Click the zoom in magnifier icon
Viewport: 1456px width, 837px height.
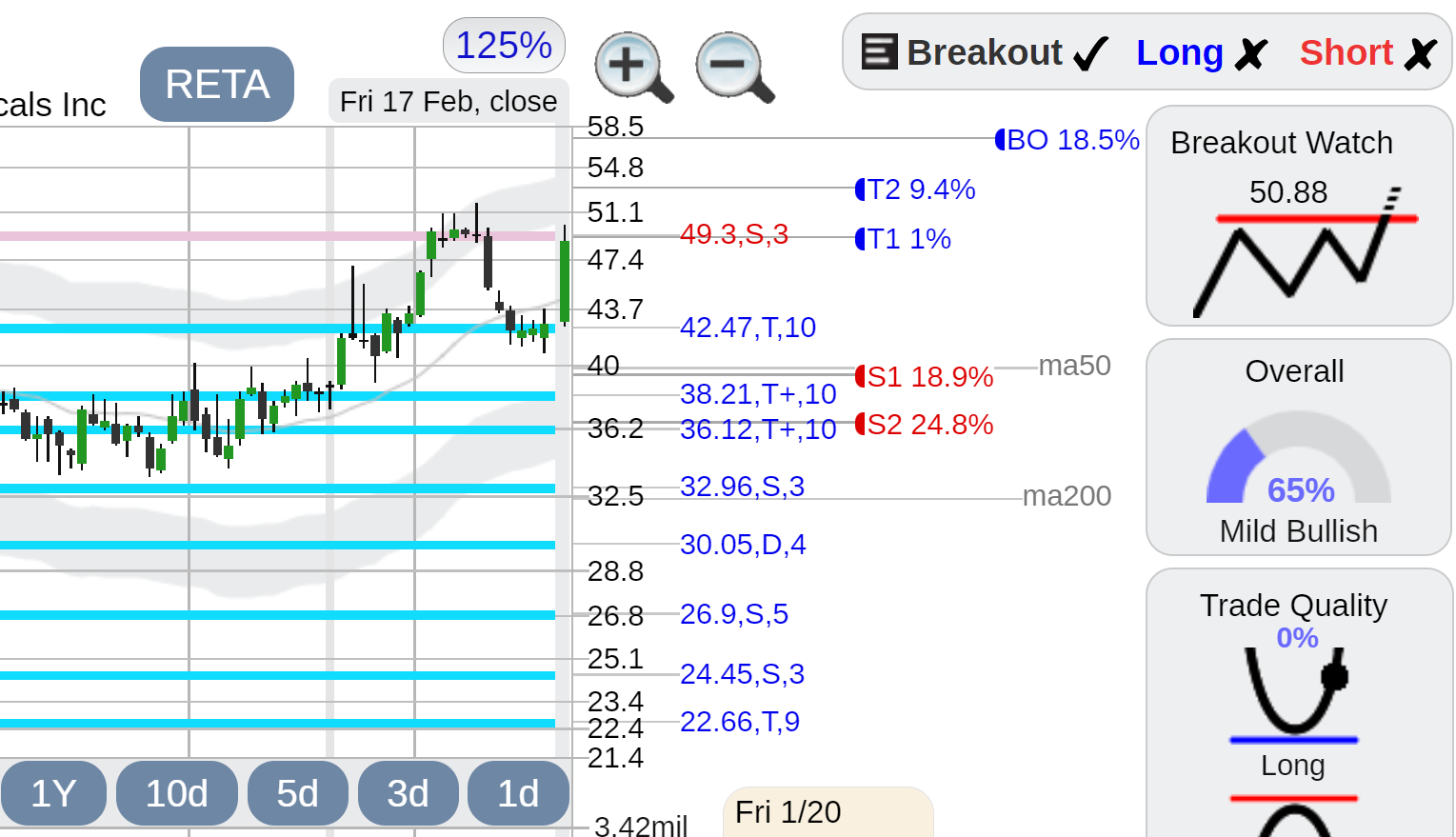pyautogui.click(x=634, y=68)
